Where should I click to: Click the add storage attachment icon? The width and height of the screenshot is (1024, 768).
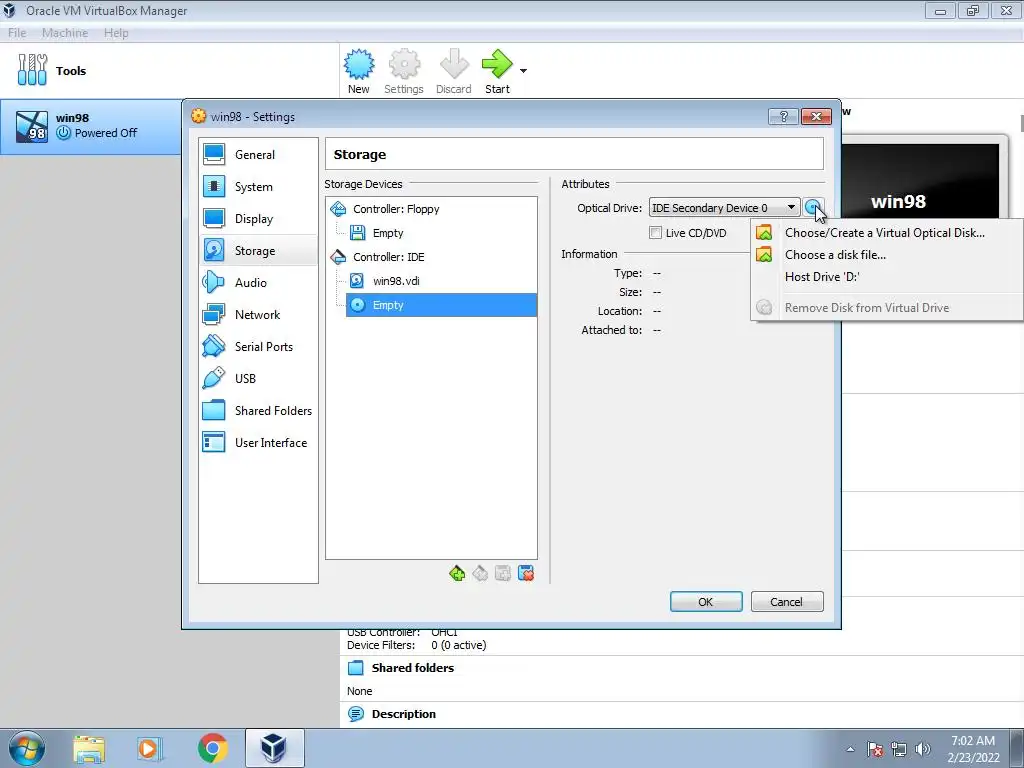point(503,573)
